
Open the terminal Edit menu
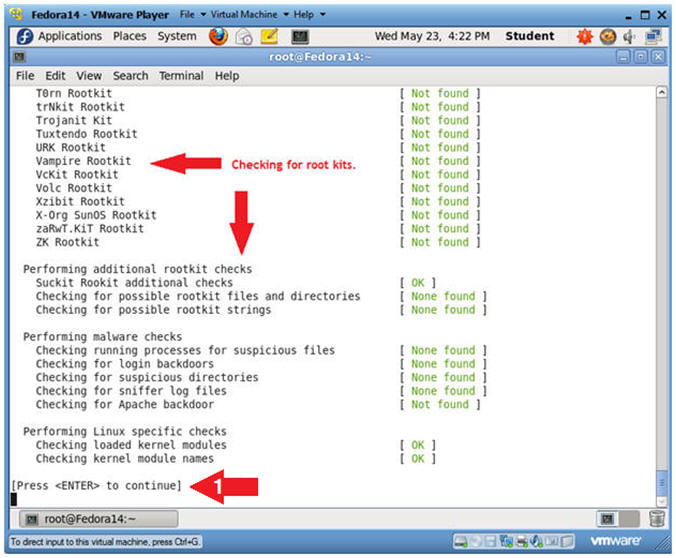(55, 76)
